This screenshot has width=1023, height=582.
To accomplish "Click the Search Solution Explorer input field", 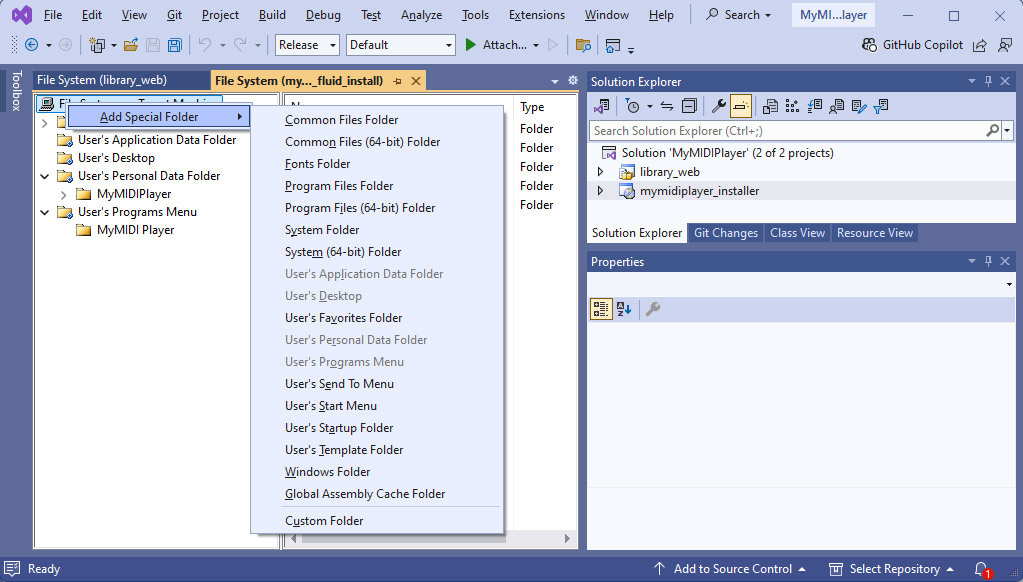I will click(786, 130).
